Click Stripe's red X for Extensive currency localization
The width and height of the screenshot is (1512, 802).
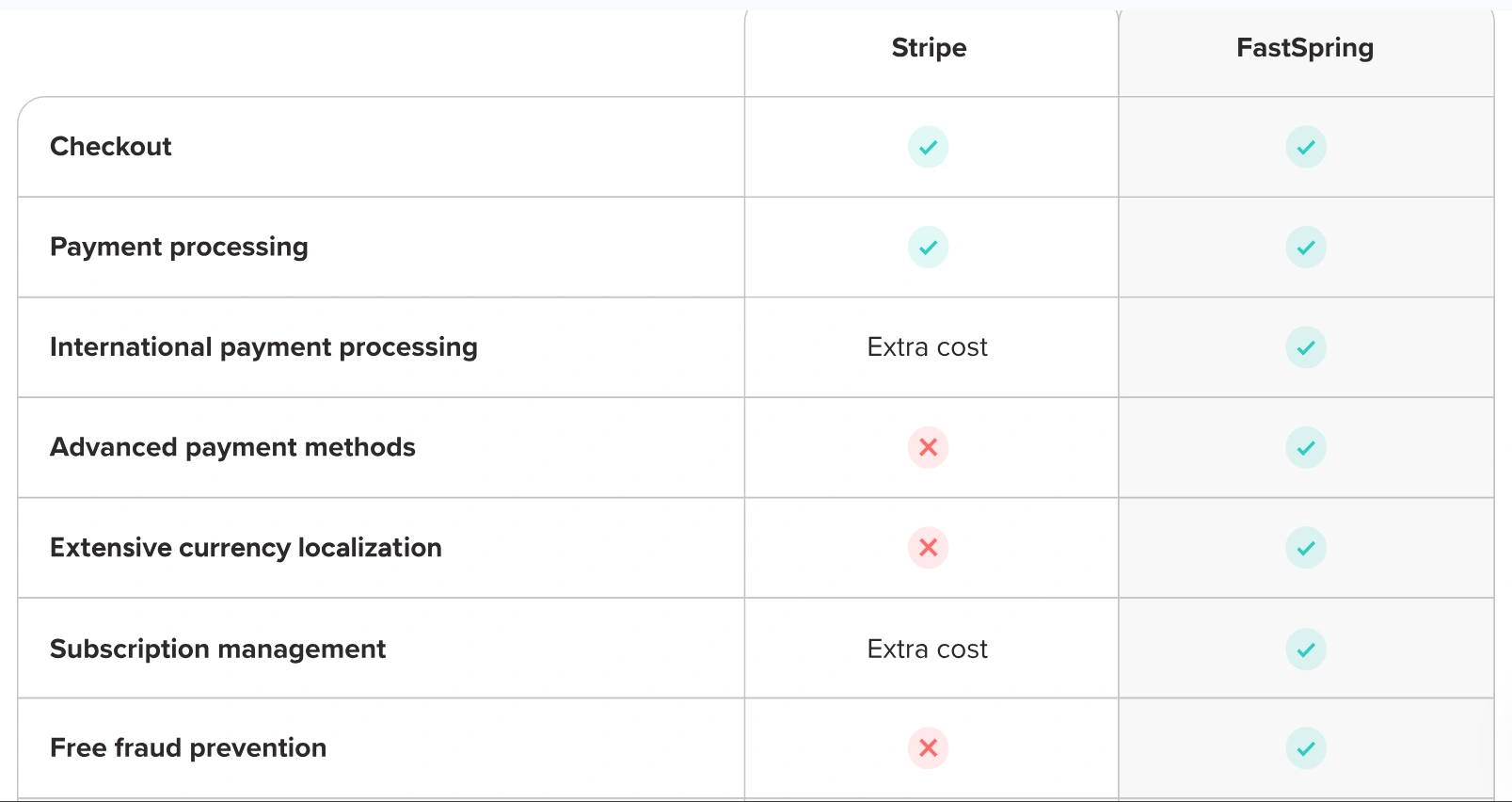coord(928,548)
